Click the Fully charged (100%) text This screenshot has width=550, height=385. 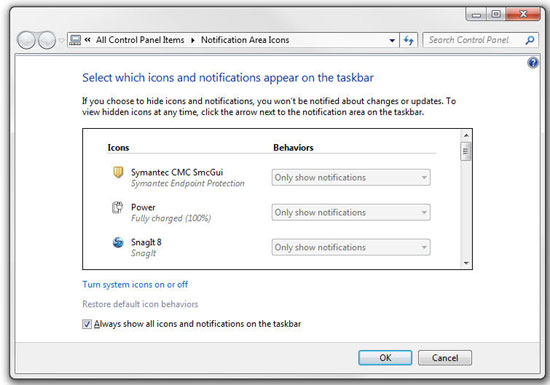point(171,218)
